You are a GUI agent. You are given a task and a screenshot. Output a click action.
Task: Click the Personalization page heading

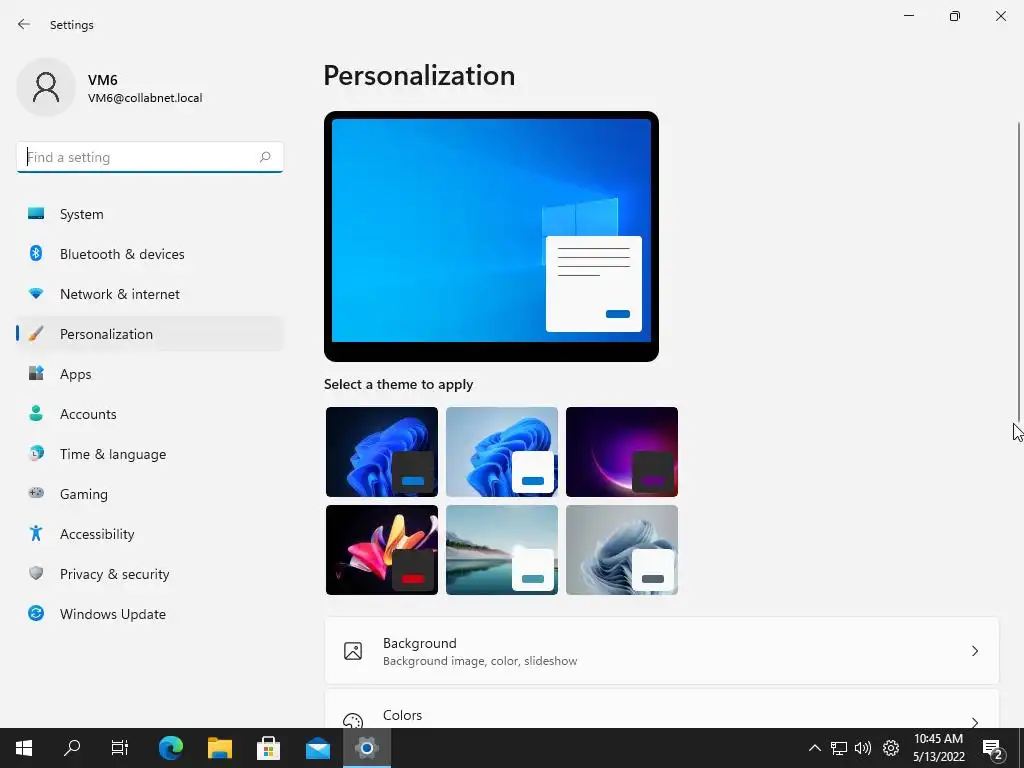click(x=419, y=76)
